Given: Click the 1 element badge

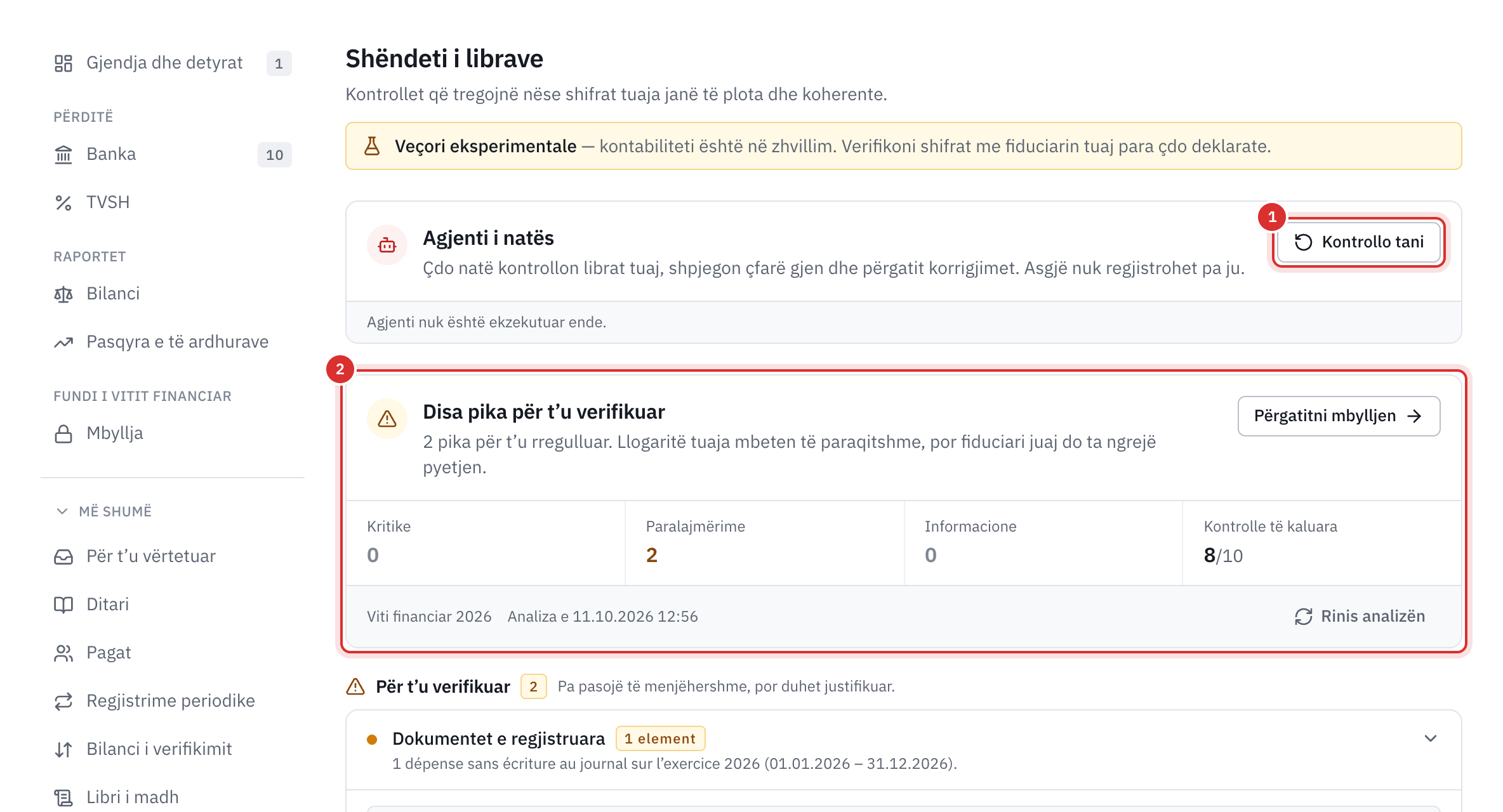Looking at the screenshot, I should (660, 738).
